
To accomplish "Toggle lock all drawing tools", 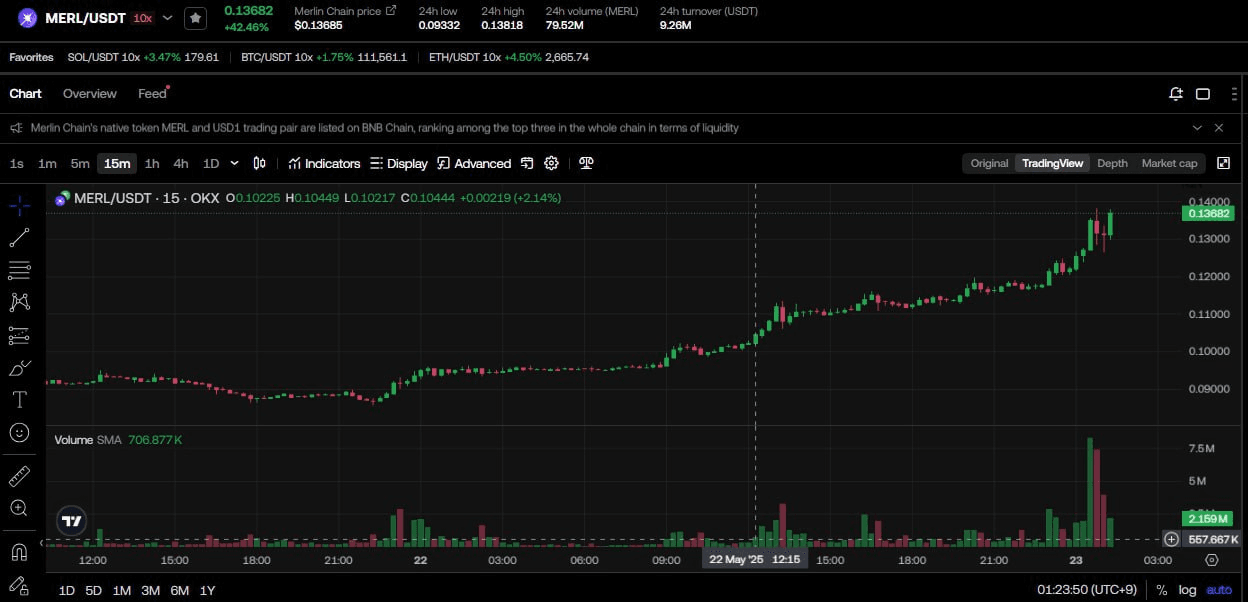I will click(19, 584).
